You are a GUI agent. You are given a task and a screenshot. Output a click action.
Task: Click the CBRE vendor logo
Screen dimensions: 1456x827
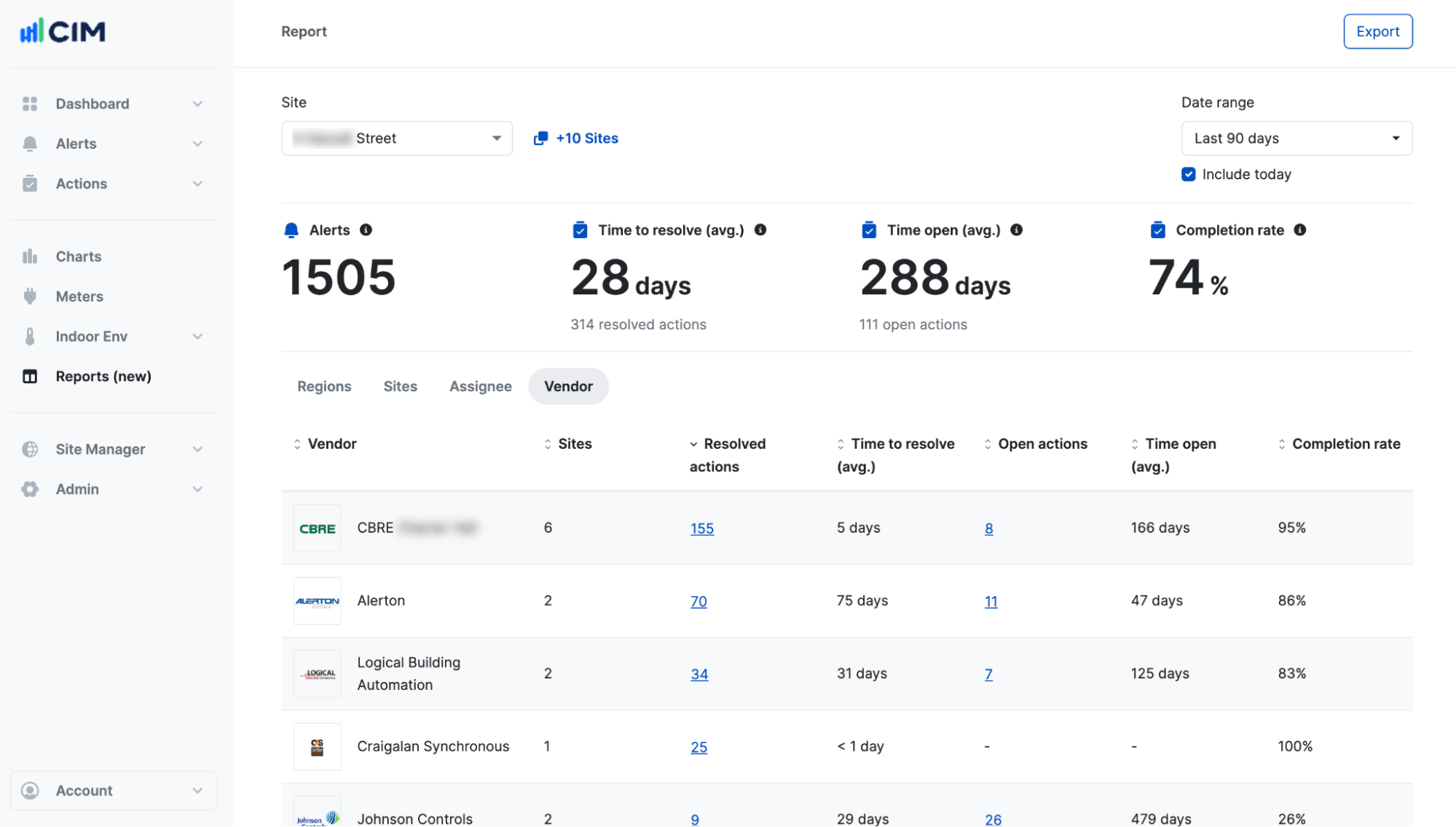click(318, 528)
